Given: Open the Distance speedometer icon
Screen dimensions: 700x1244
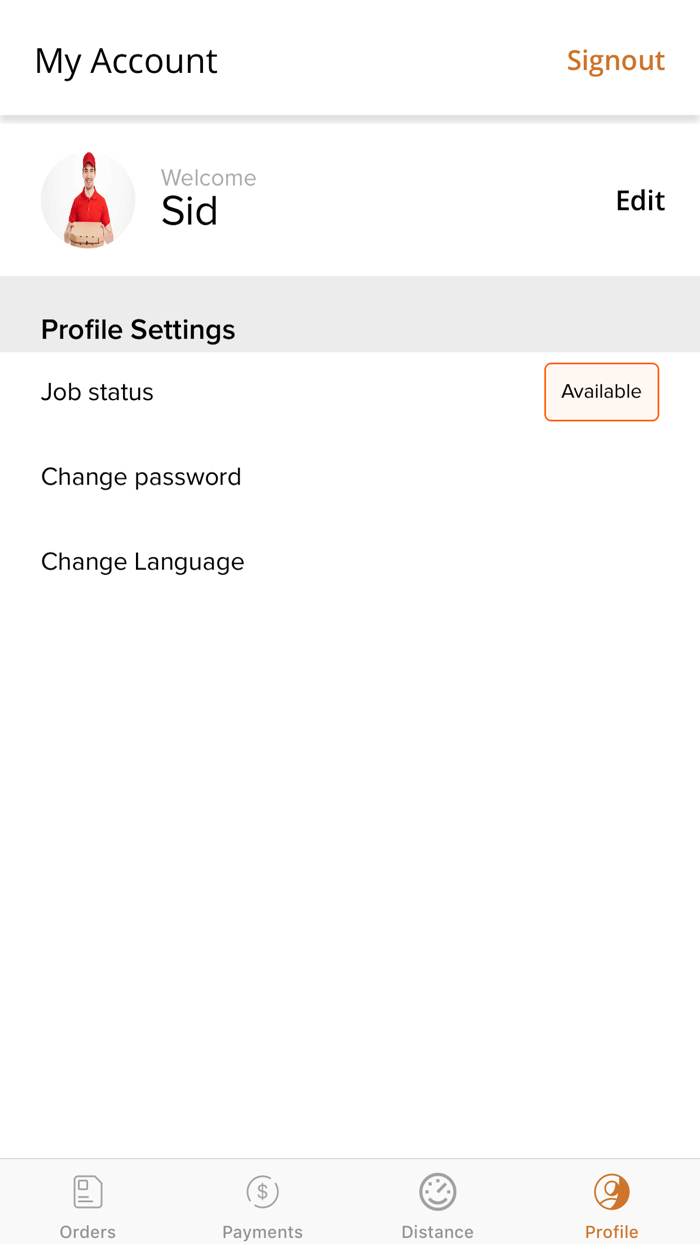Looking at the screenshot, I should click(437, 1191).
